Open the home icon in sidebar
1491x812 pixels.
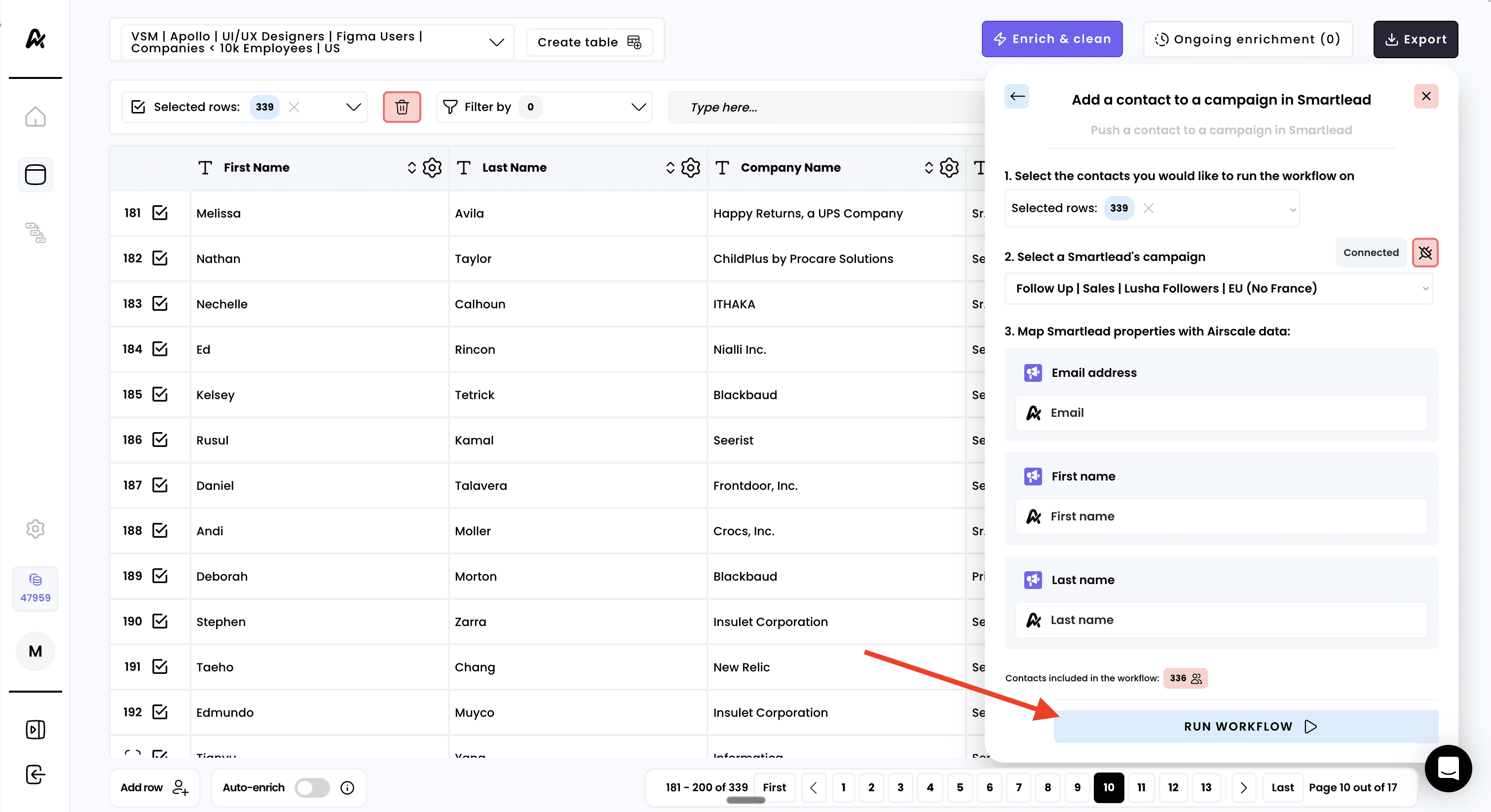tap(36, 117)
